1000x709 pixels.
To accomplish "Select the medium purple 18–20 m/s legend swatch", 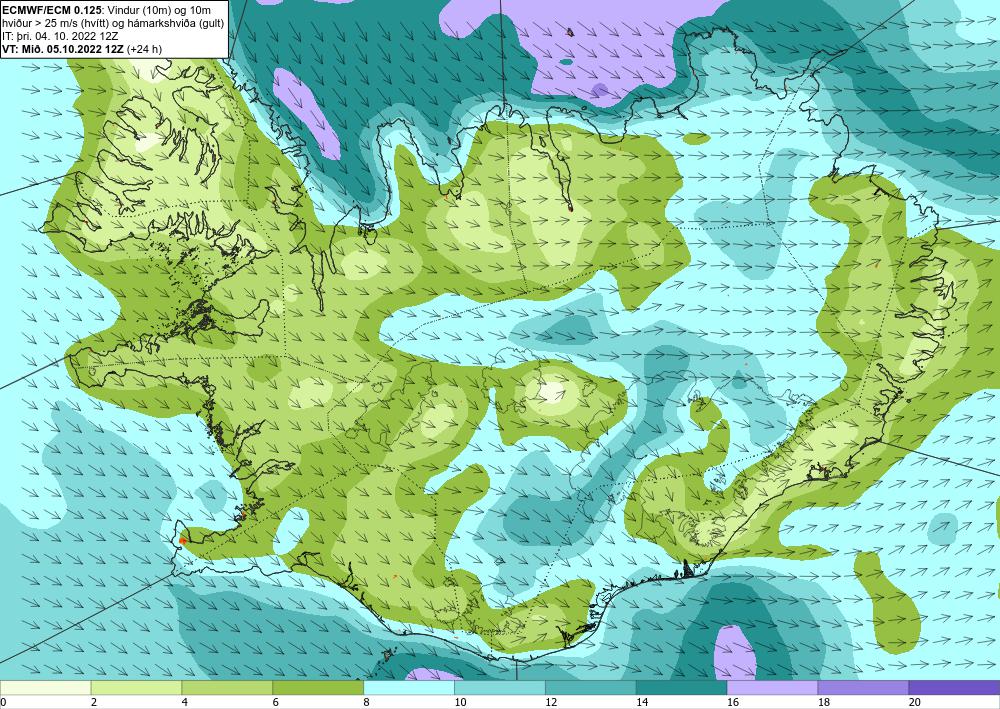I will pyautogui.click(x=864, y=688).
